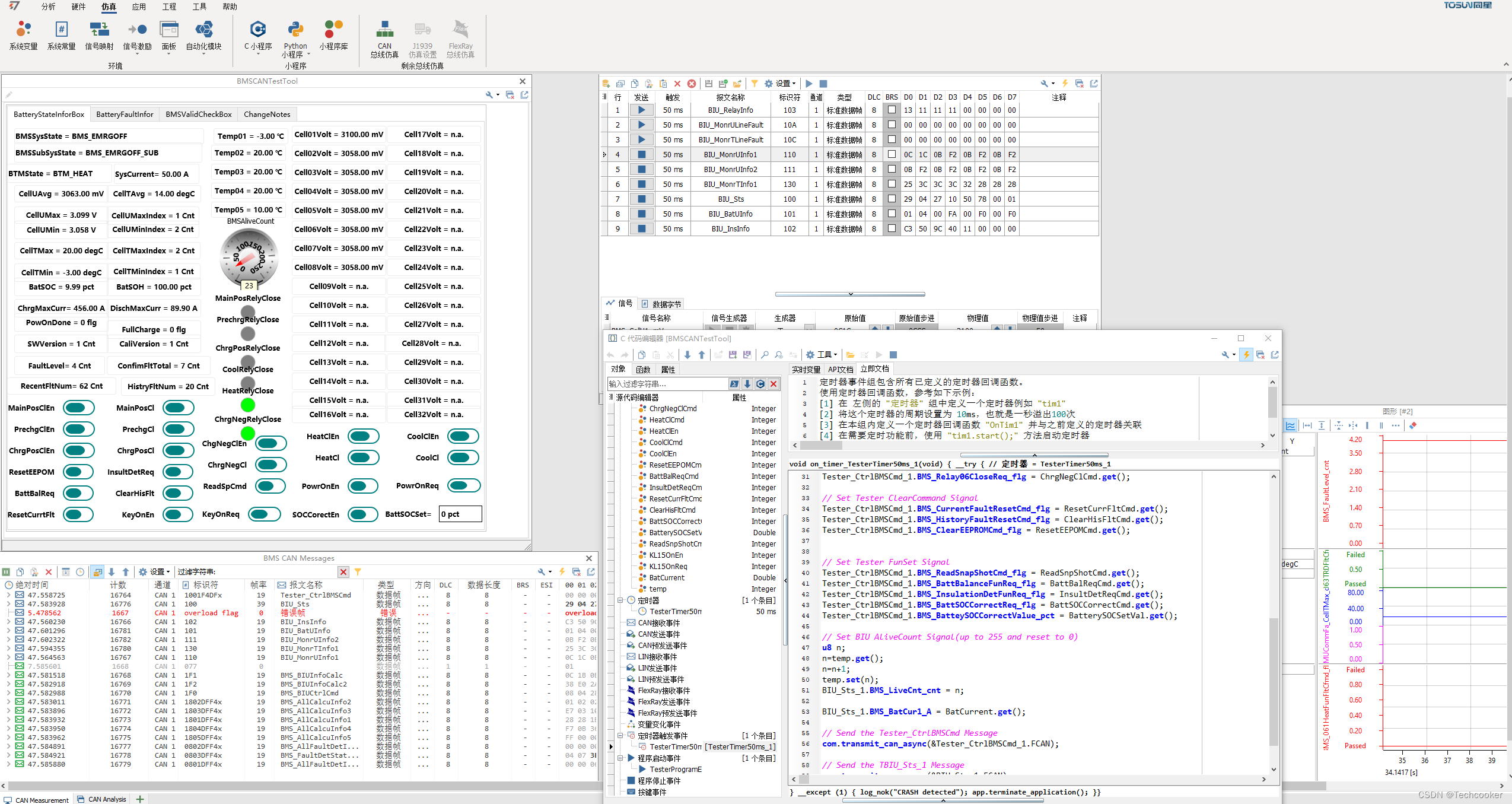Clear the filter in BMS CAN Messages
This screenshot has width=1512, height=804.
(x=343, y=571)
